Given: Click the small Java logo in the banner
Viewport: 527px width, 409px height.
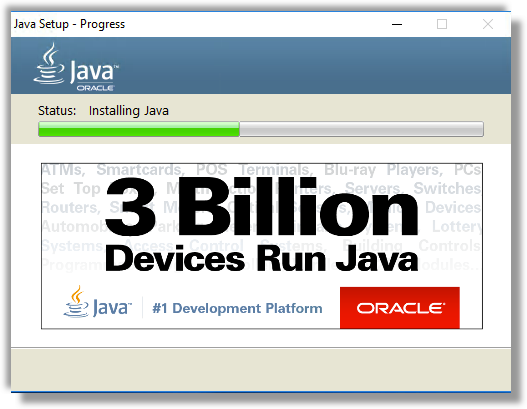Looking at the screenshot, I should (97, 301).
